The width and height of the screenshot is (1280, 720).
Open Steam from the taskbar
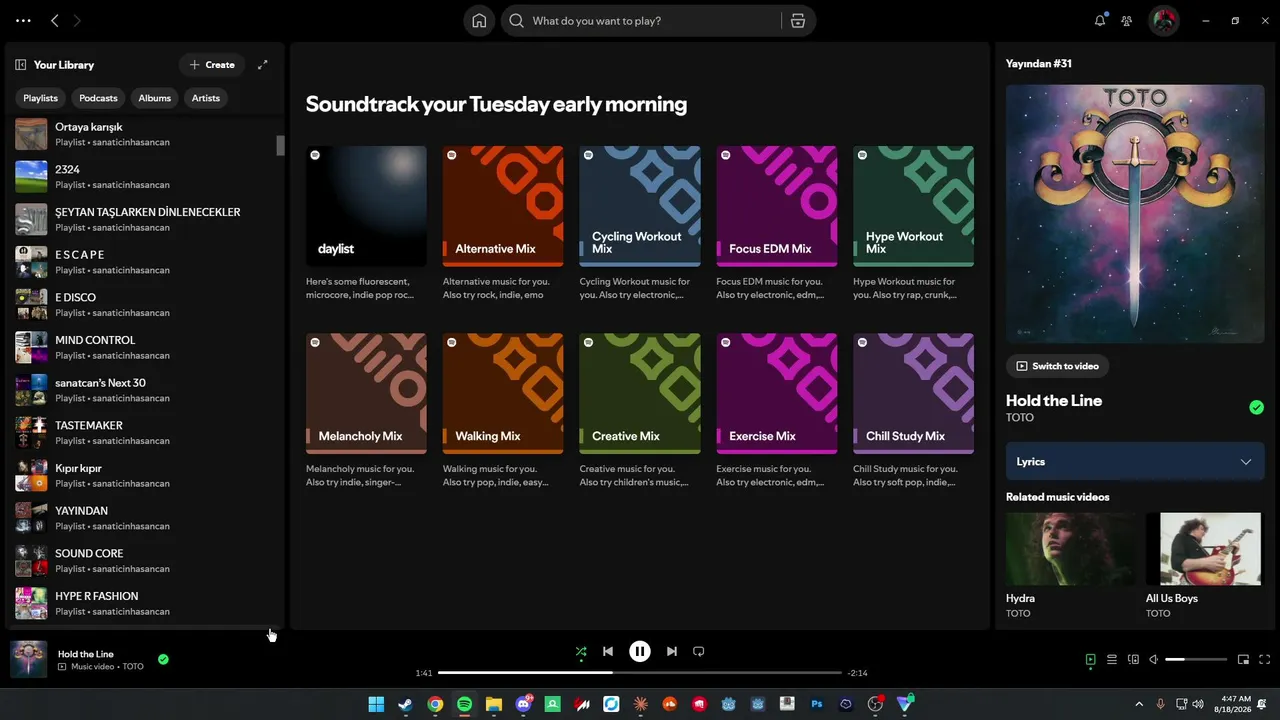point(405,704)
